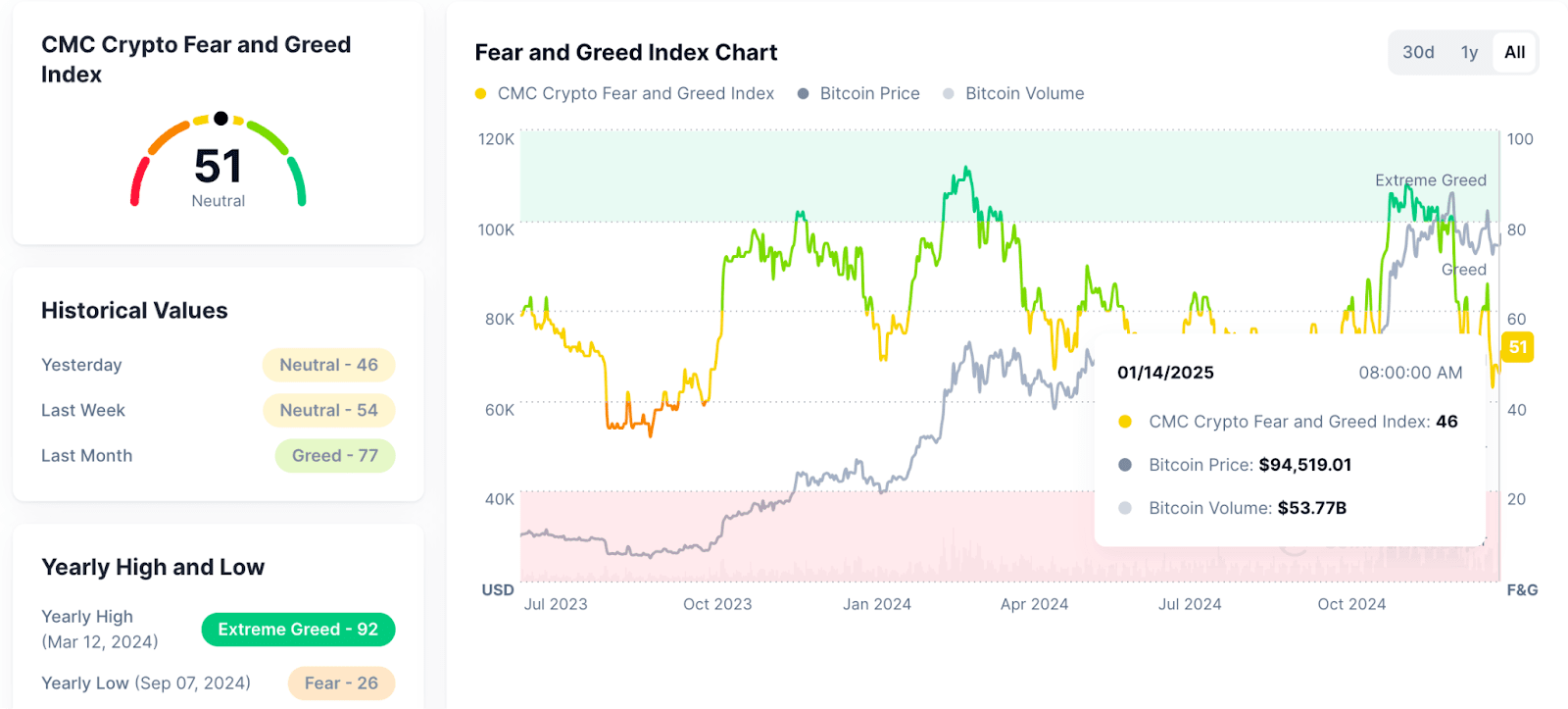Select the All time range tab
This screenshot has height=709, width=1568.
tap(1514, 53)
